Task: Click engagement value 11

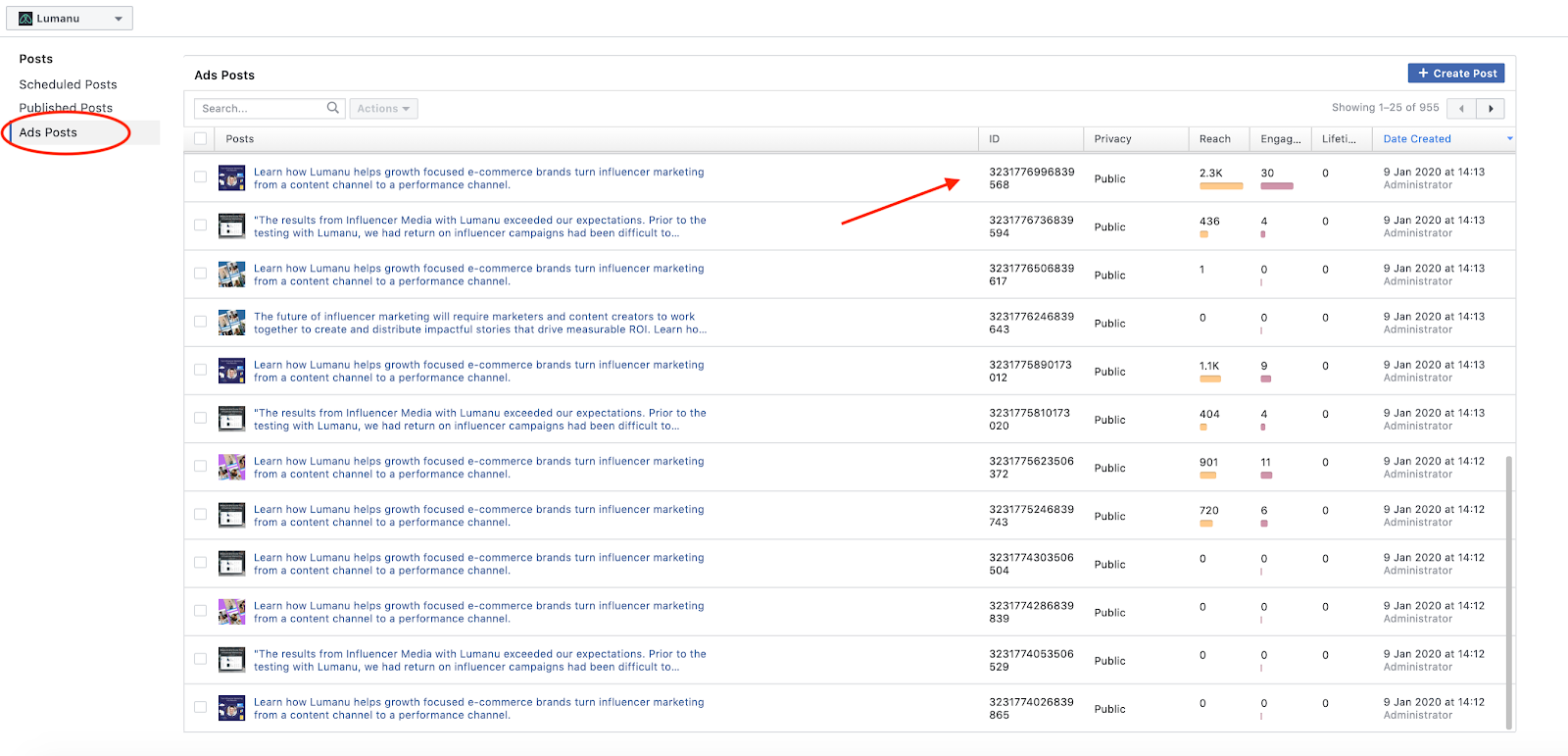Action: point(1265,463)
